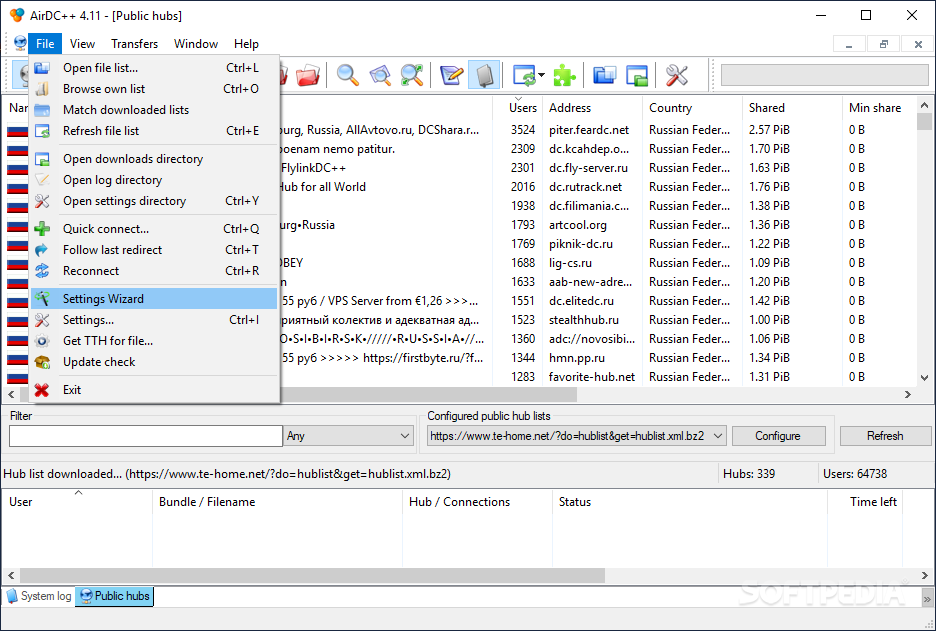
Task: Click the 'Bundle / Filename' column header
Action: (278, 502)
